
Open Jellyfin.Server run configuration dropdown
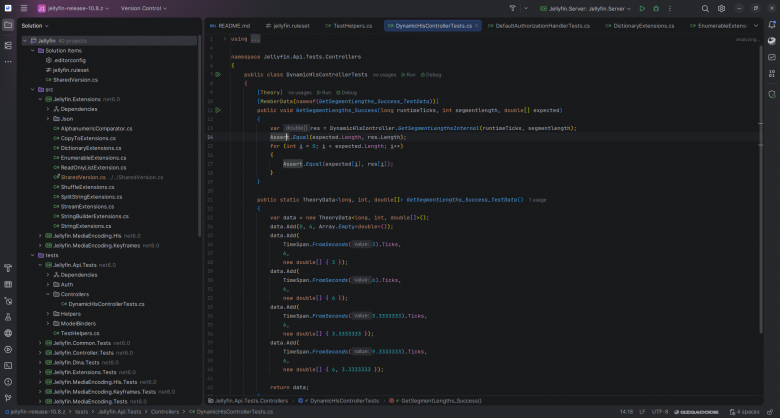point(585,8)
